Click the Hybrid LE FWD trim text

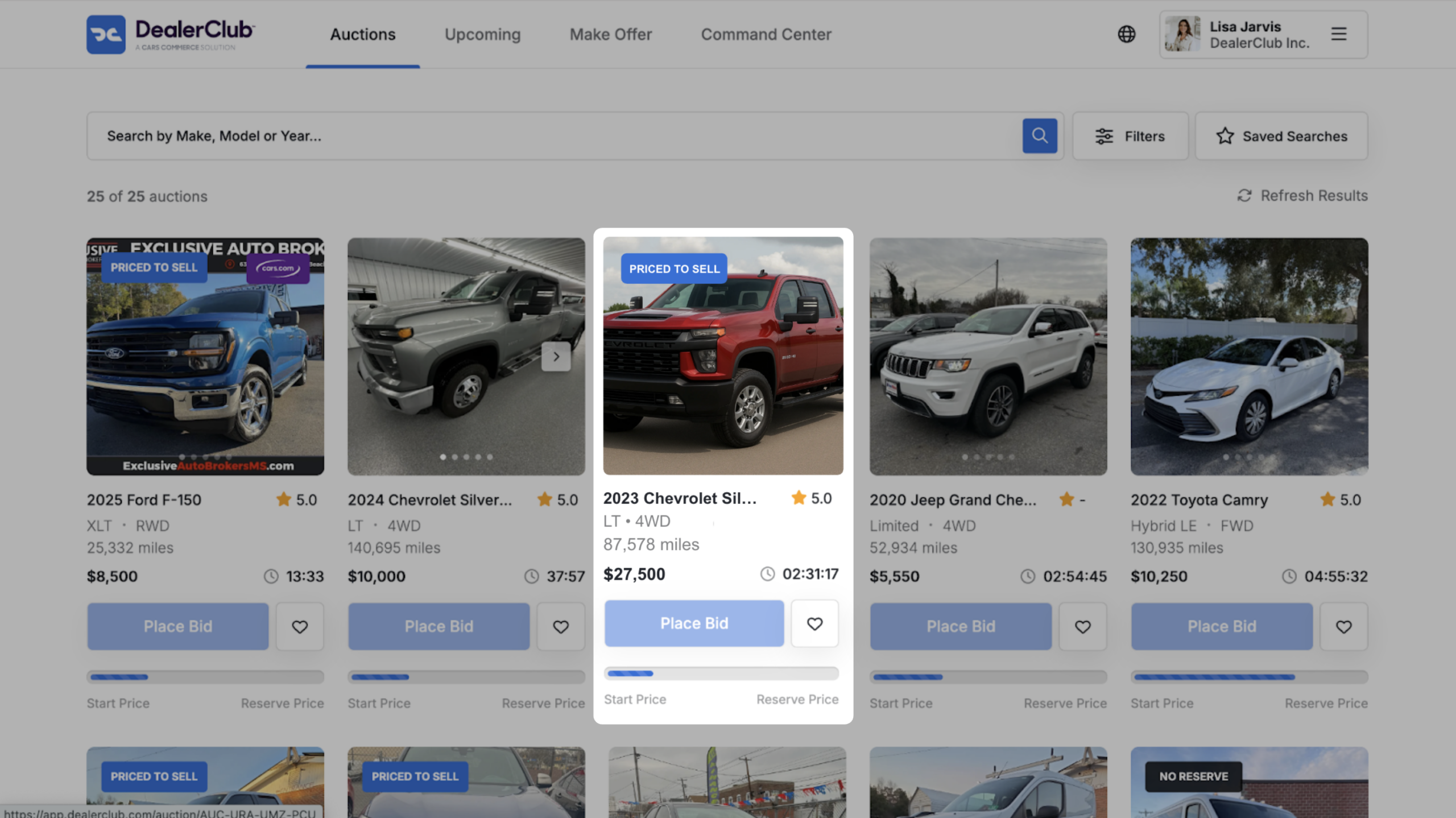[1192, 526]
